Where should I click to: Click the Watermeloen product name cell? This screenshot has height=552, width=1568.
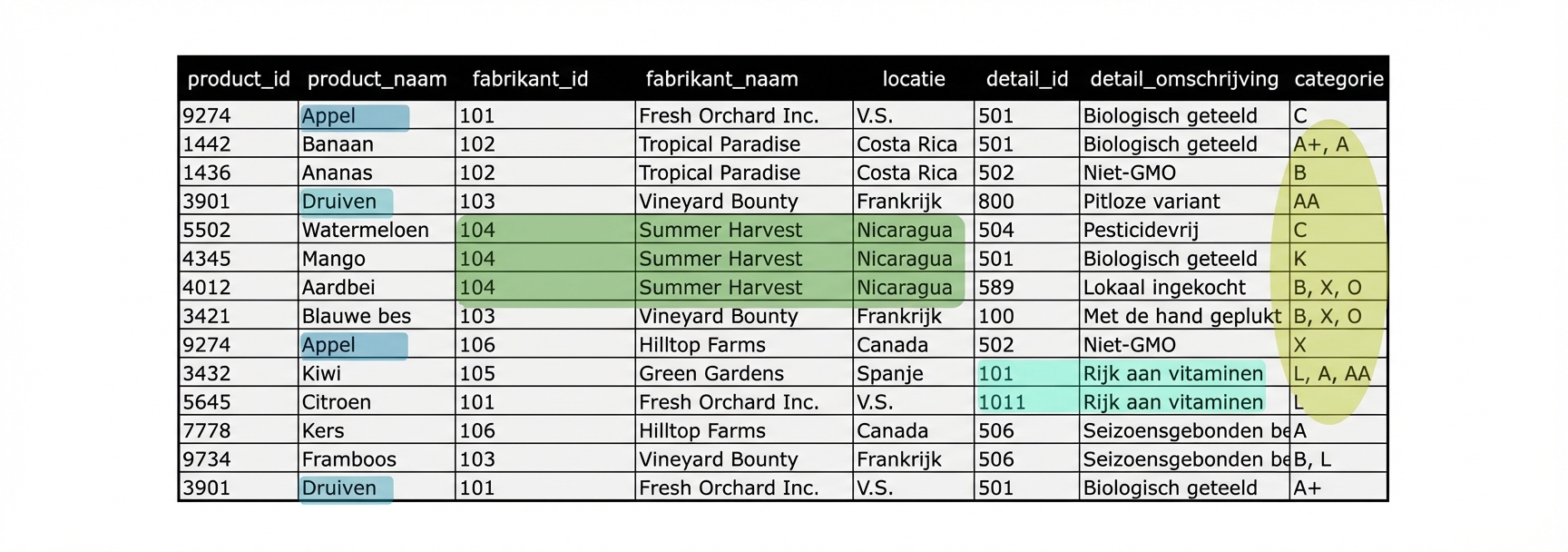tap(365, 231)
